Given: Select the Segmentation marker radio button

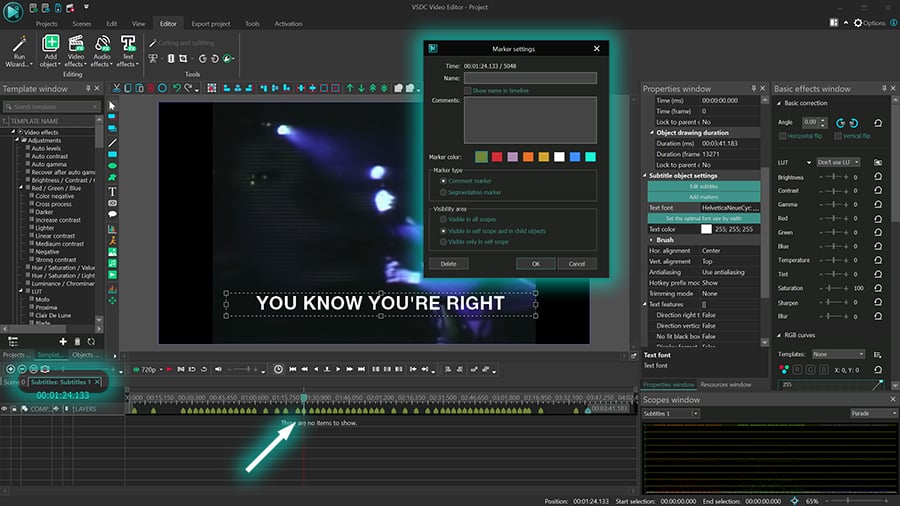Looking at the screenshot, I should click(443, 192).
